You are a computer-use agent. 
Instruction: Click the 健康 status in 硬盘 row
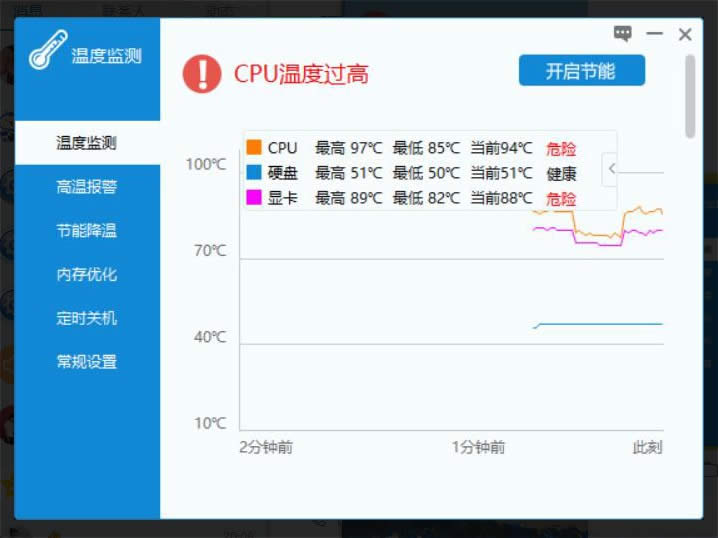point(561,174)
